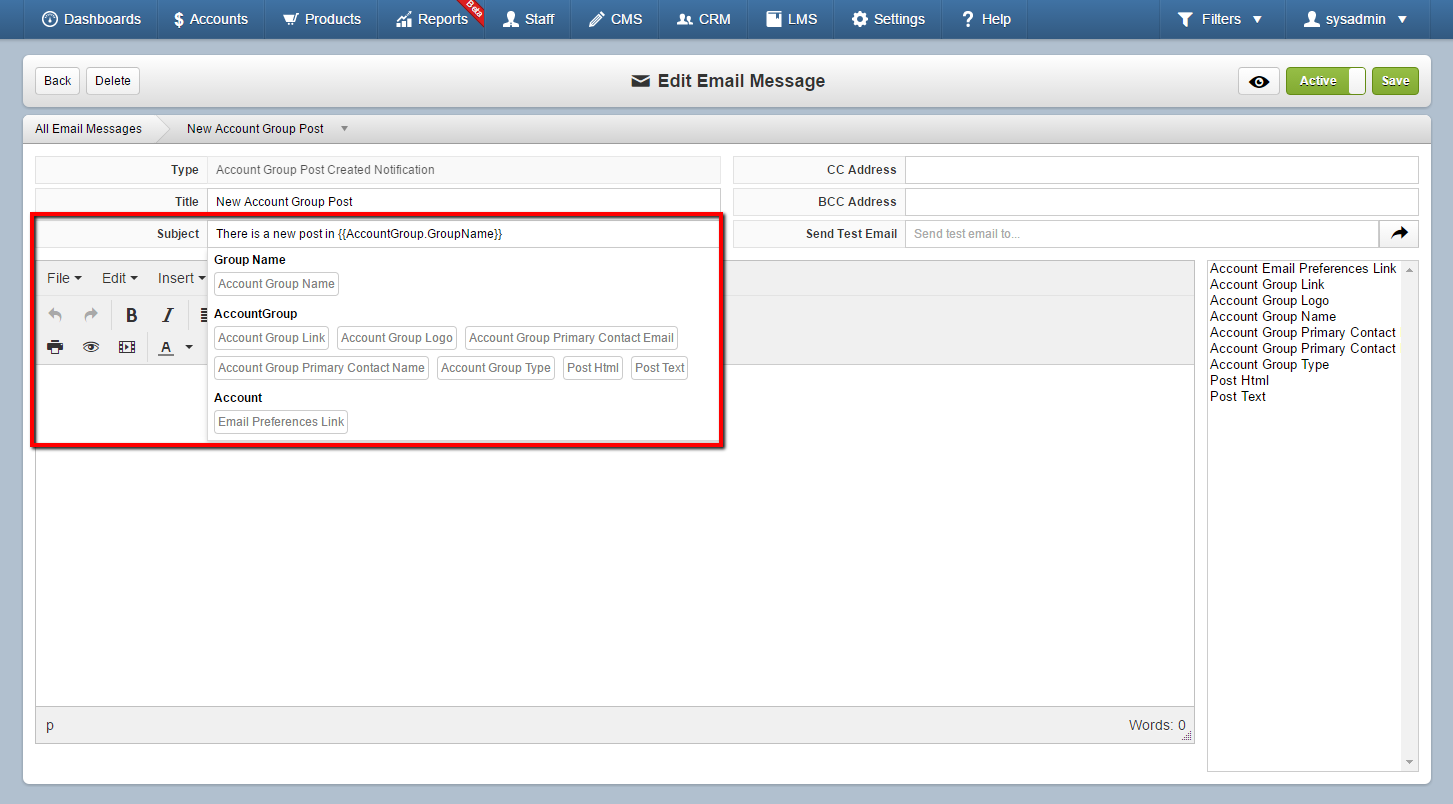
Task: Insert the Account Group Logo token chip
Action: coord(397,338)
